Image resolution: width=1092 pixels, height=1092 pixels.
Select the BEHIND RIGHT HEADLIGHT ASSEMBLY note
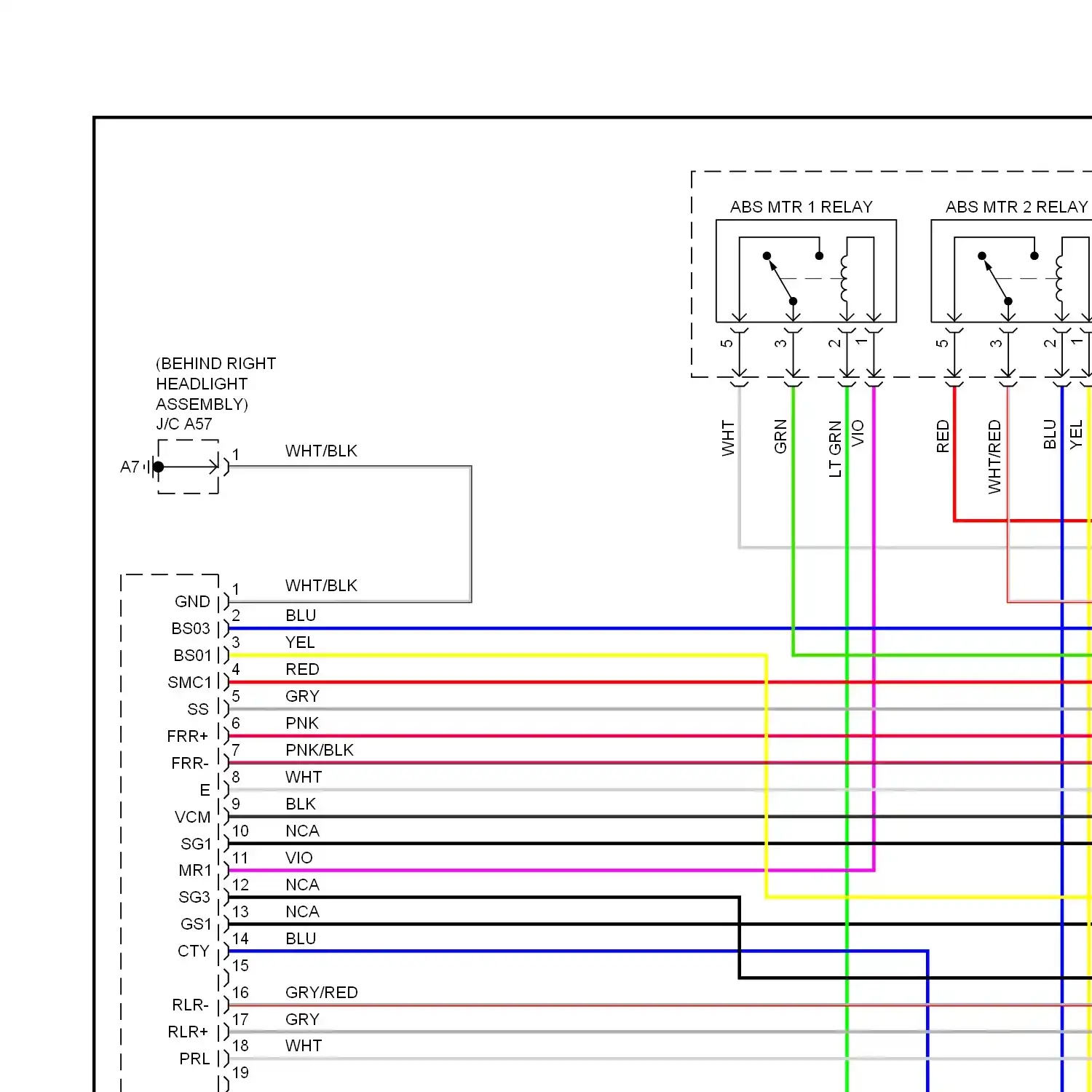[216, 384]
